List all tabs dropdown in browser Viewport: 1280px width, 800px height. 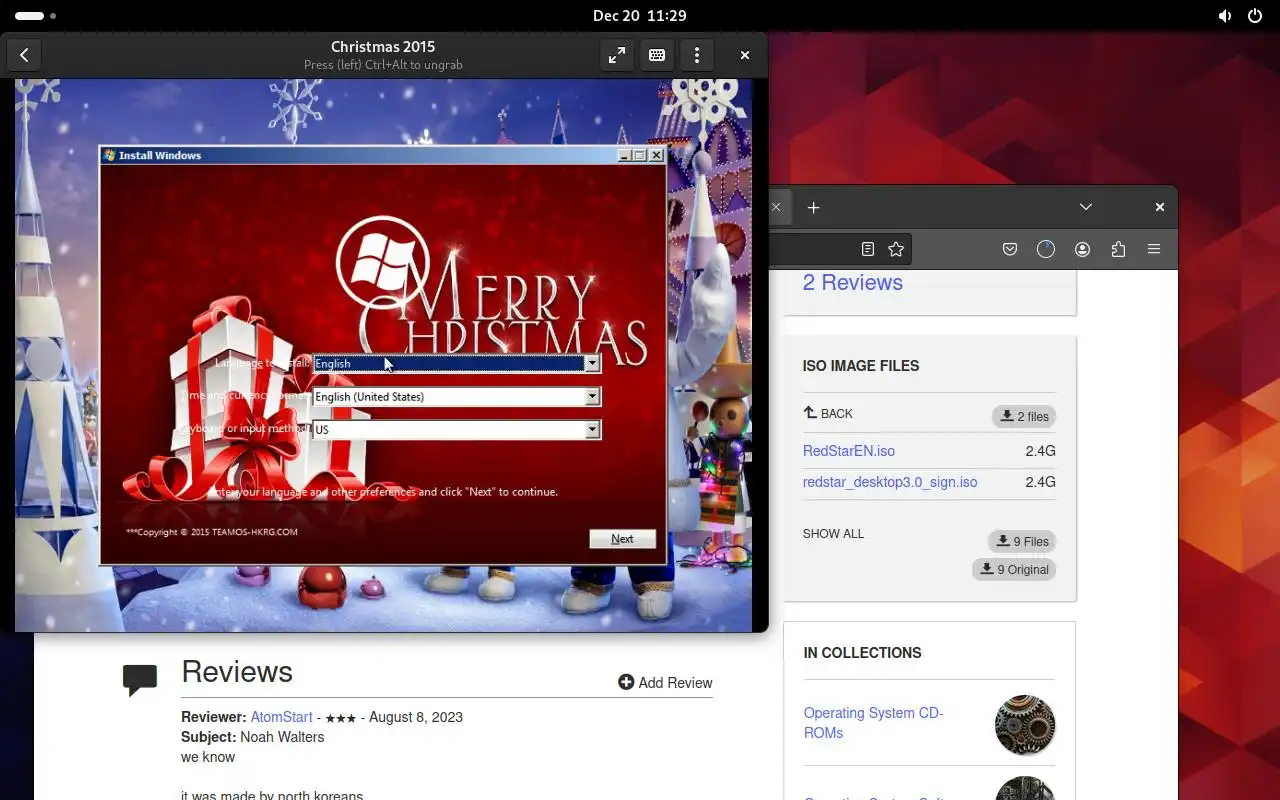tap(1086, 207)
